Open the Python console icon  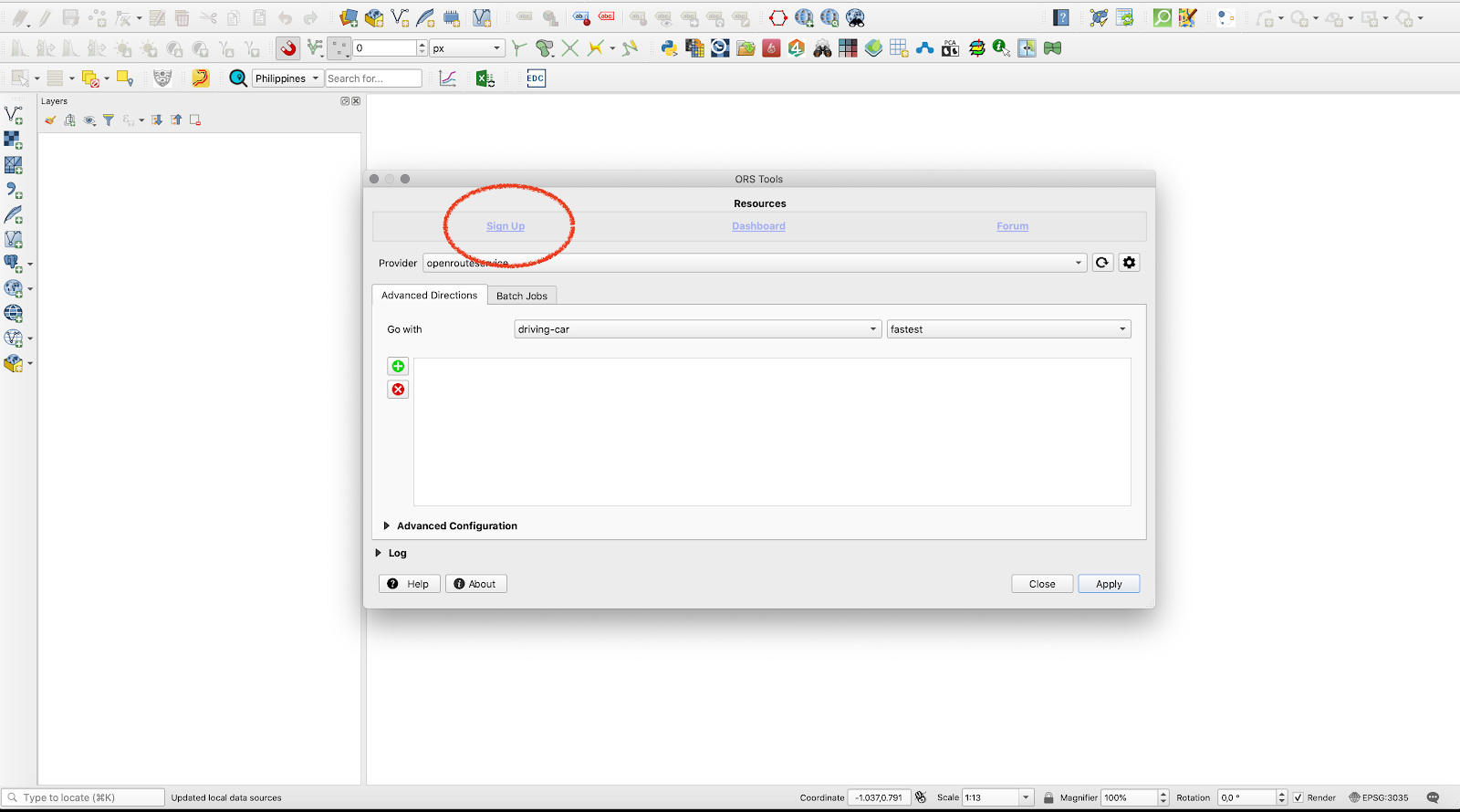(669, 48)
